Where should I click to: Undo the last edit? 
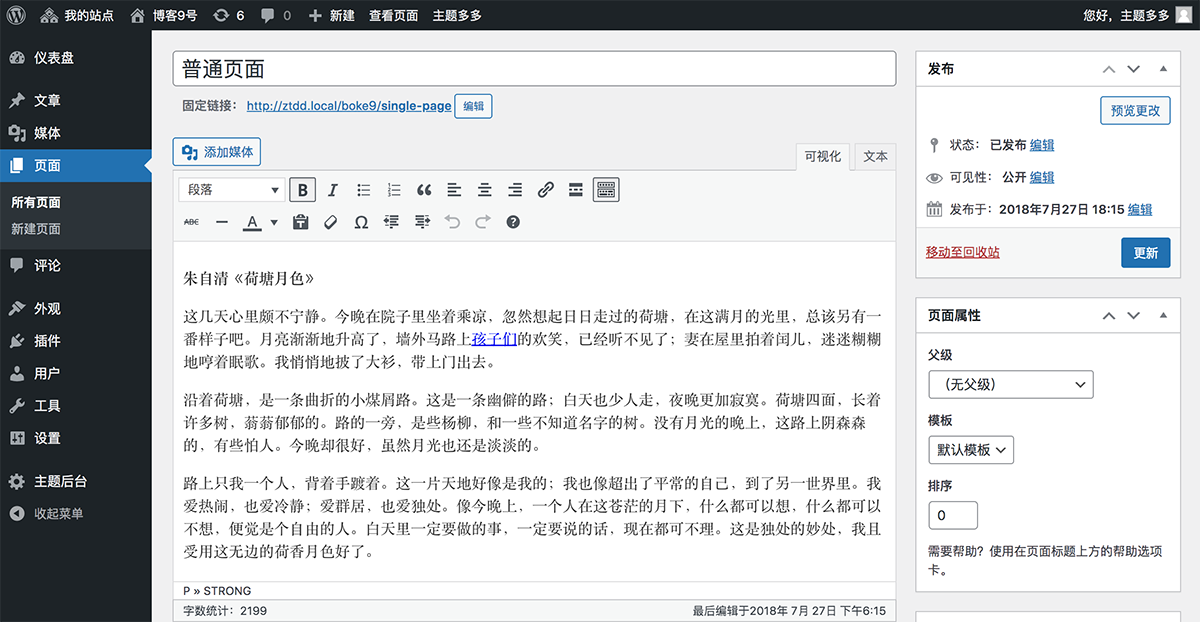click(452, 222)
